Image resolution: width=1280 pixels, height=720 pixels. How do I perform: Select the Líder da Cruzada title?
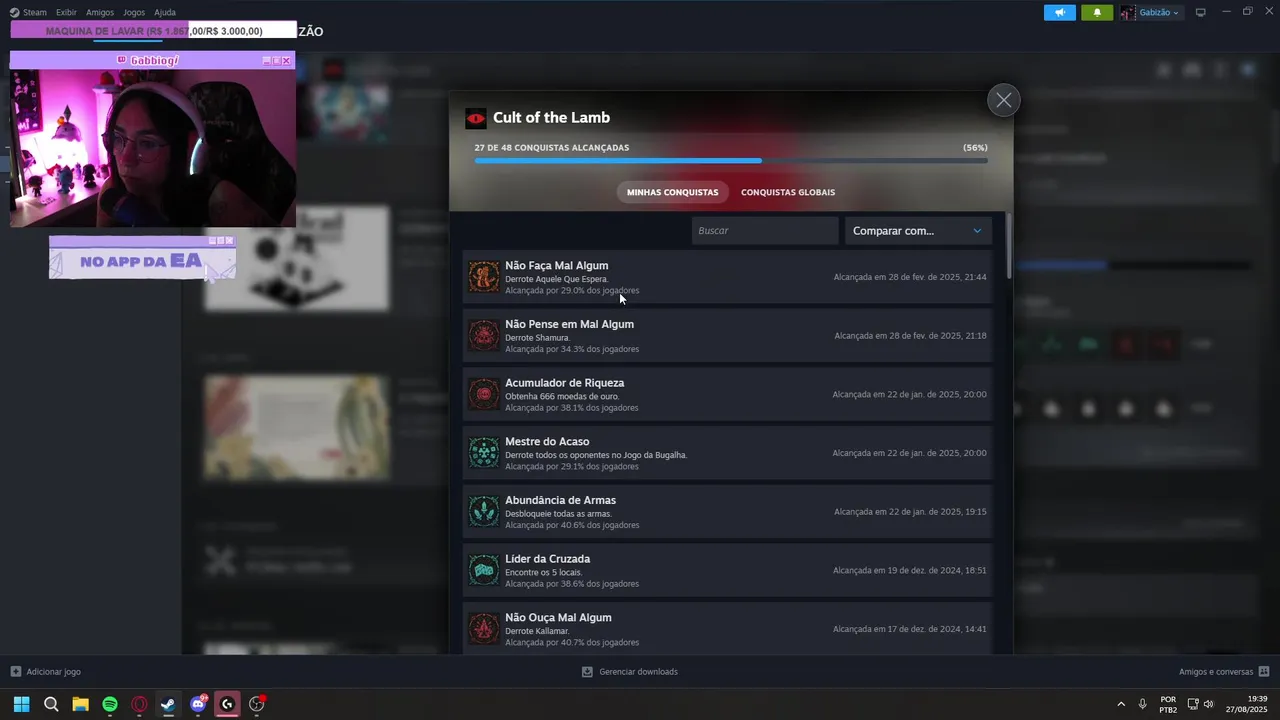(548, 559)
